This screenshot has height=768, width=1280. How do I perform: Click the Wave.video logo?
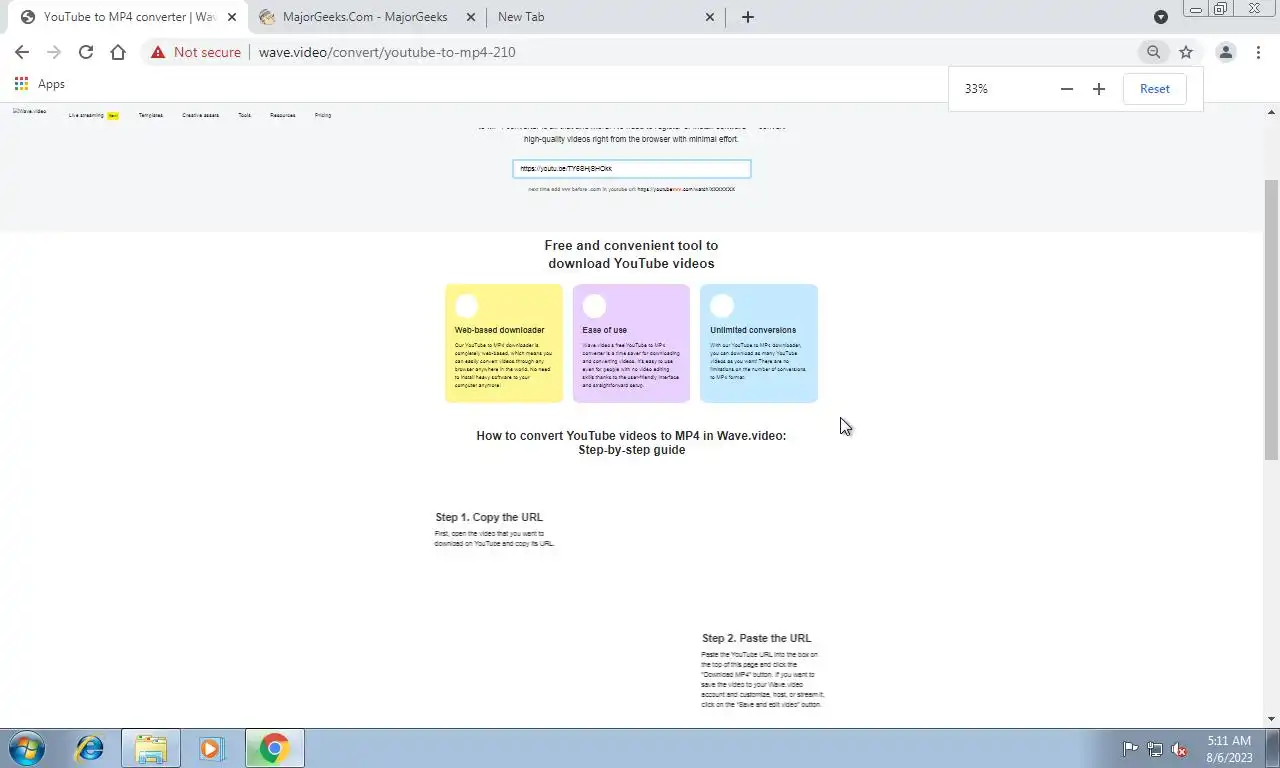point(29,111)
